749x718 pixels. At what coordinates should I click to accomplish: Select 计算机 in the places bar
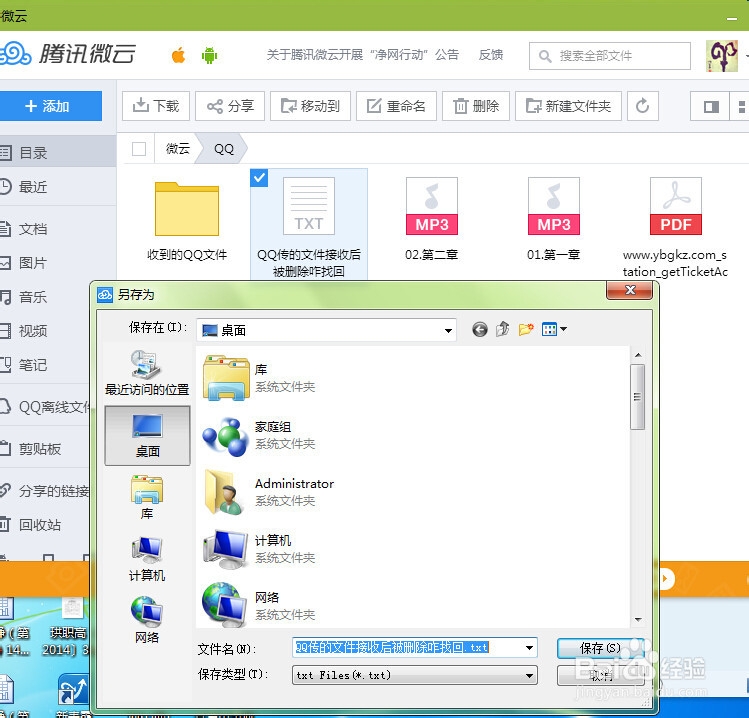tap(147, 558)
